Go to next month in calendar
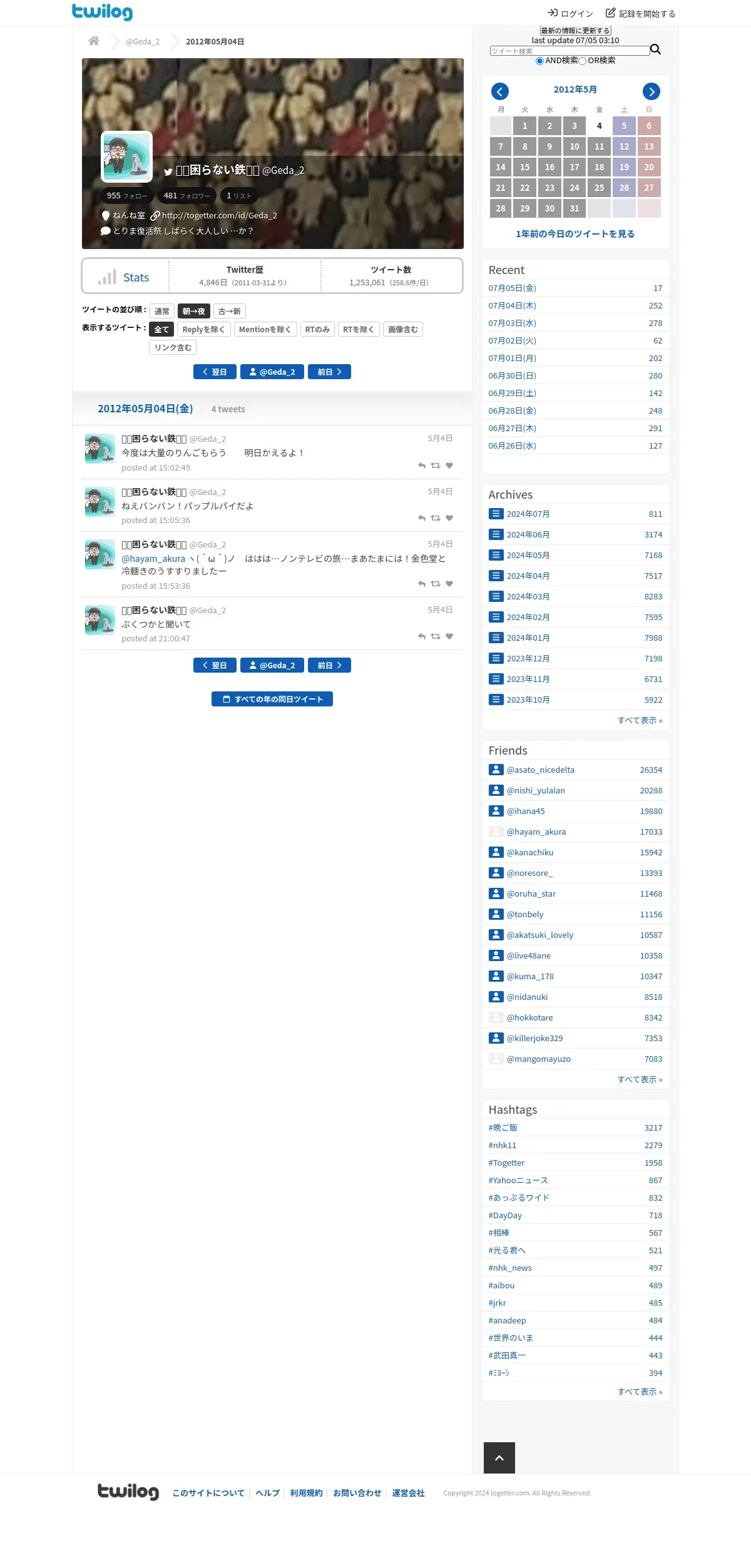 click(651, 92)
